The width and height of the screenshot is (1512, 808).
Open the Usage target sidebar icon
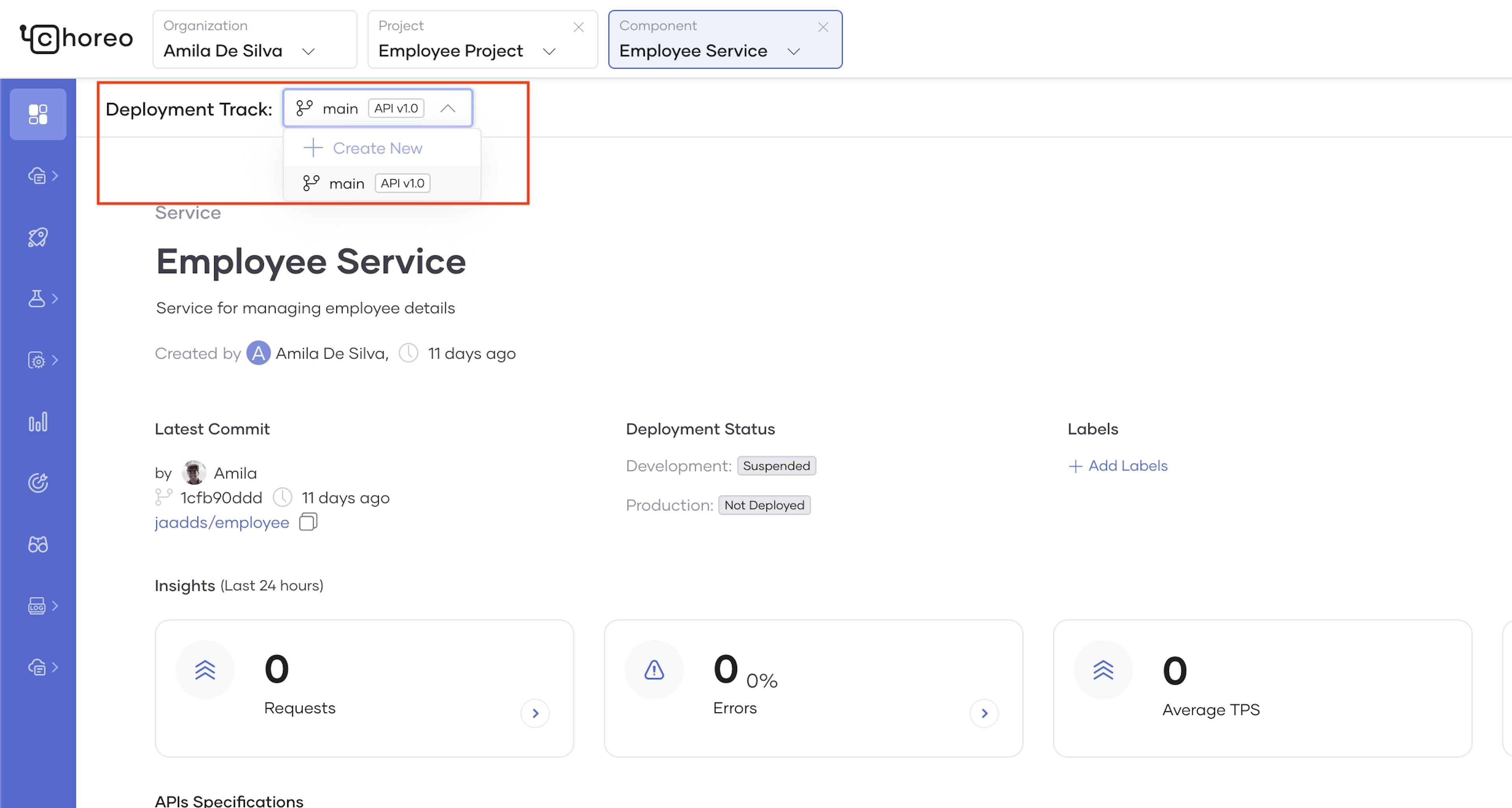pyautogui.click(x=38, y=483)
